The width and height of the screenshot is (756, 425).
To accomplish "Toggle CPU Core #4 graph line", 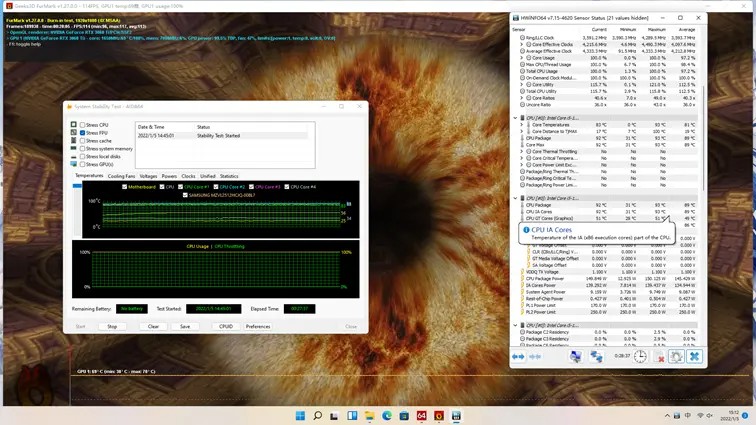I will pyautogui.click(x=287, y=187).
